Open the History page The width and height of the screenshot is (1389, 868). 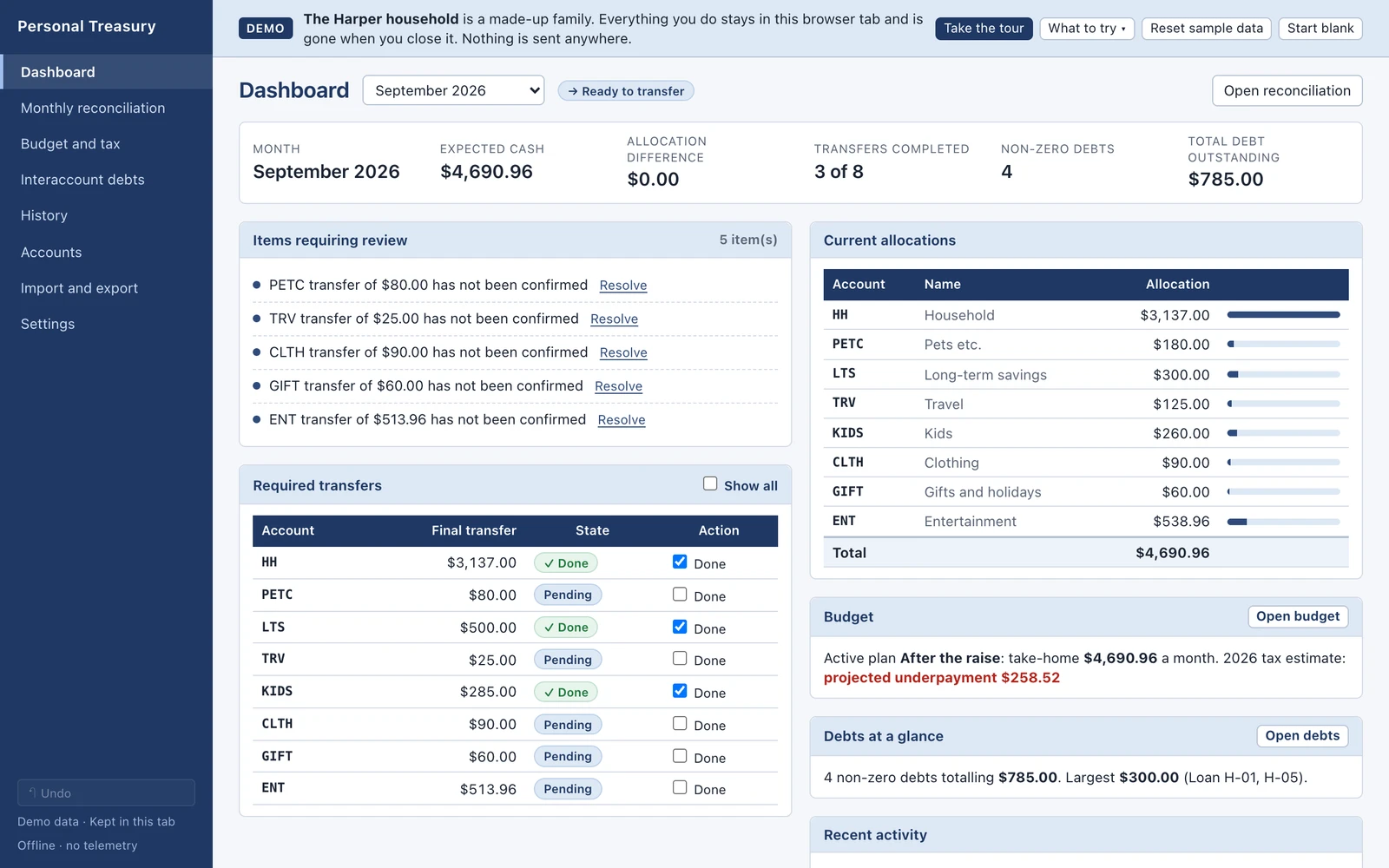click(106, 215)
